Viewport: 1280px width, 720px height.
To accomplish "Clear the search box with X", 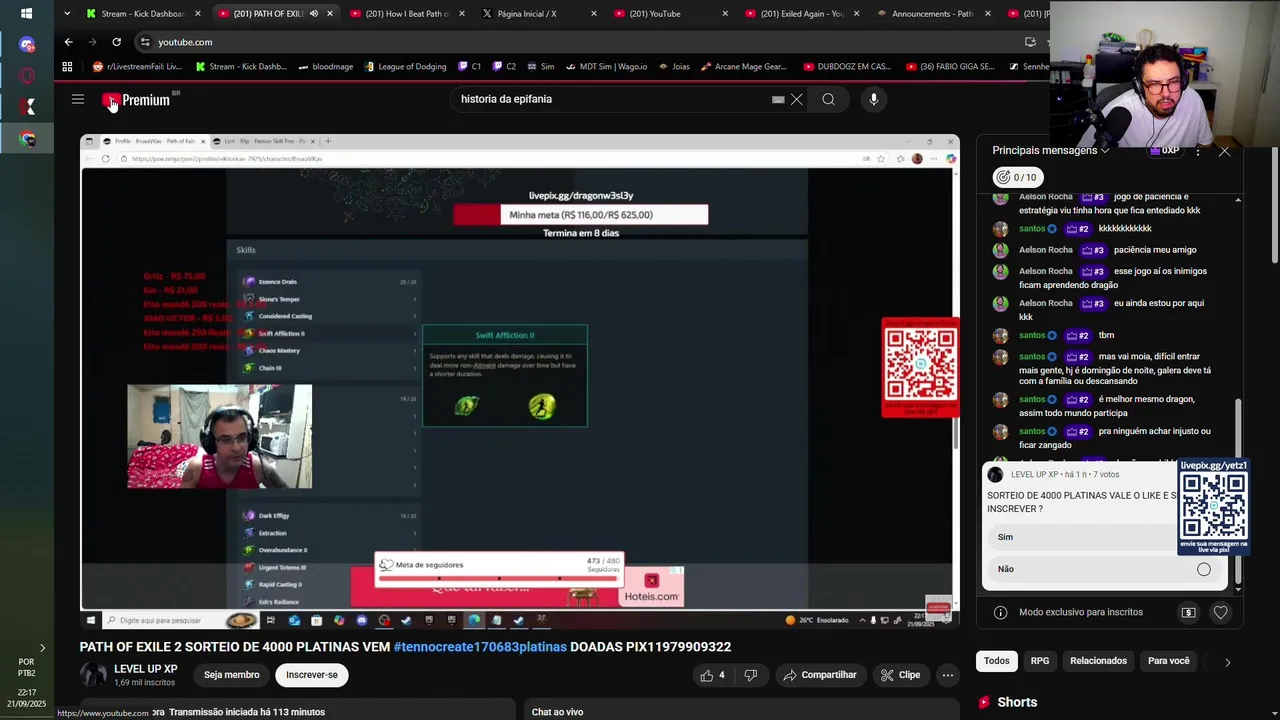I will [797, 99].
